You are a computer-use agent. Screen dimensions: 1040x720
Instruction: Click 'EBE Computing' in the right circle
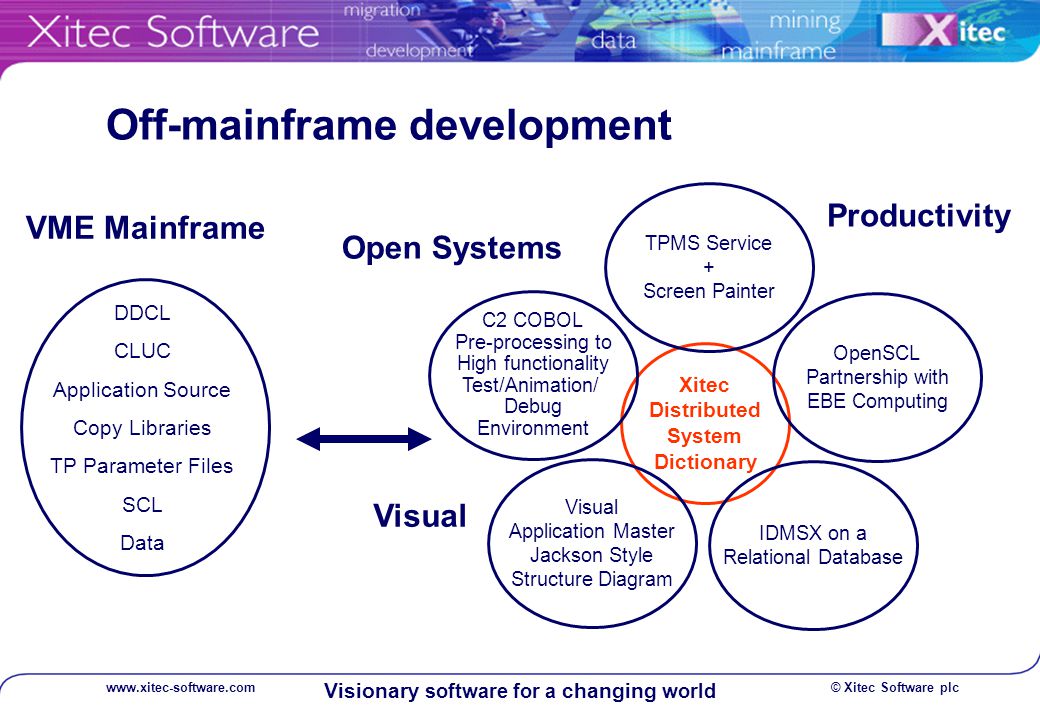pyautogui.click(x=877, y=401)
